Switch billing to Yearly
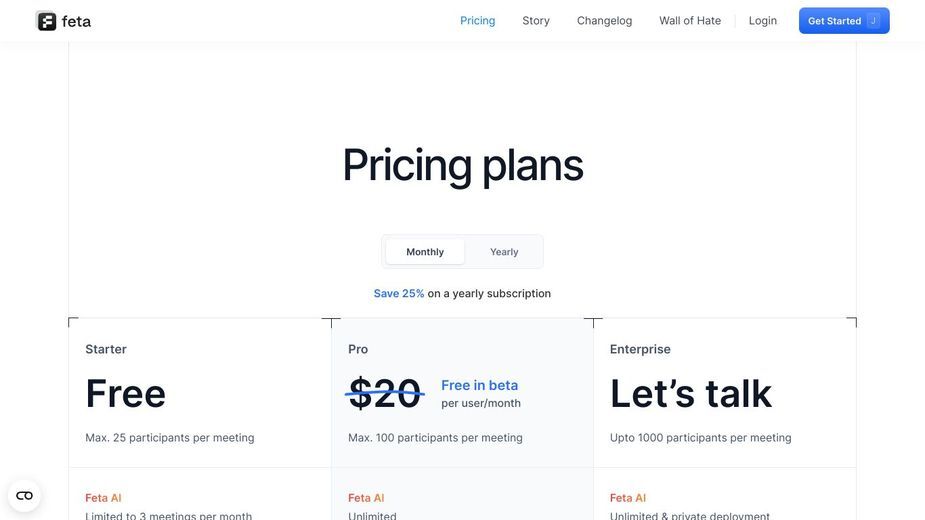The image size is (925, 520). [x=504, y=252]
